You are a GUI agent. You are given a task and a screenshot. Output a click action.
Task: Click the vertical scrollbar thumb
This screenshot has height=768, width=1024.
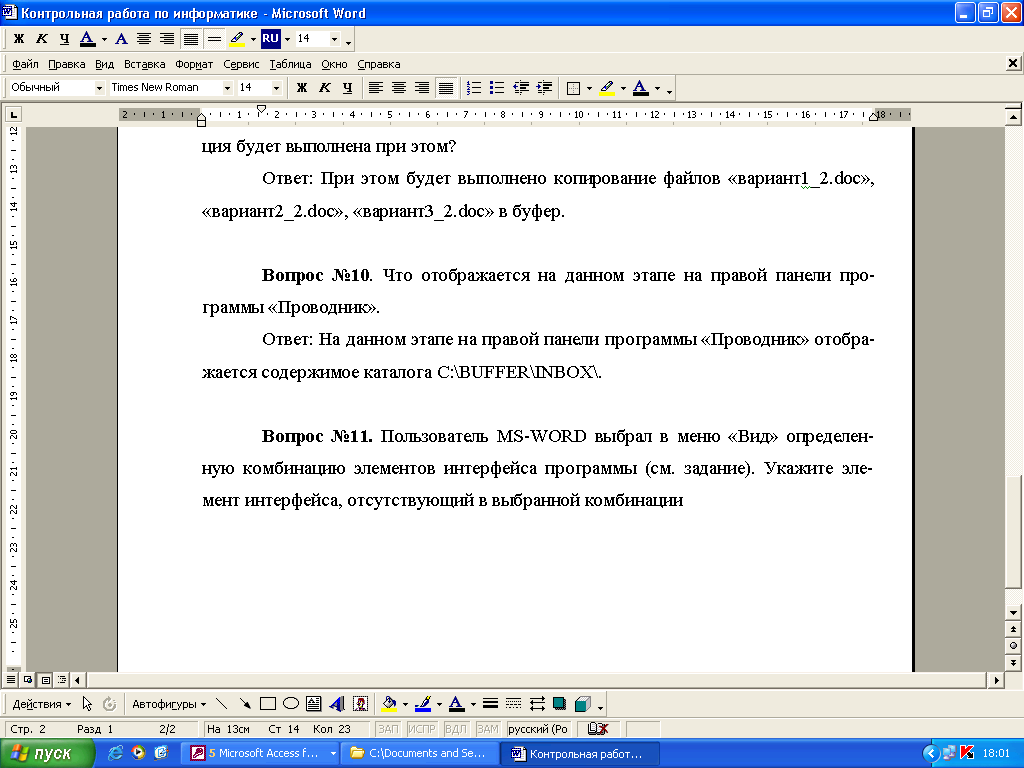point(1013,531)
